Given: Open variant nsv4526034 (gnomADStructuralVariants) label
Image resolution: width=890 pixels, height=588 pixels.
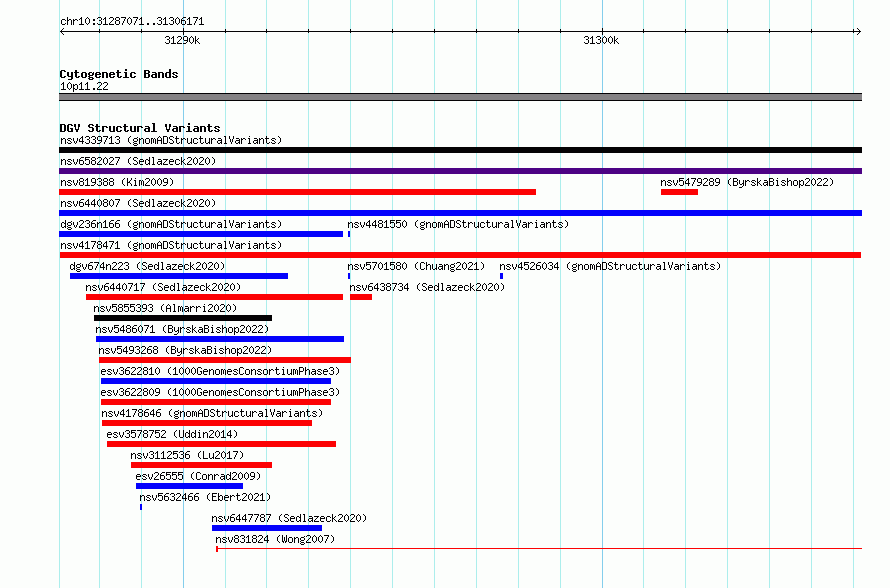Looking at the screenshot, I should (610, 266).
